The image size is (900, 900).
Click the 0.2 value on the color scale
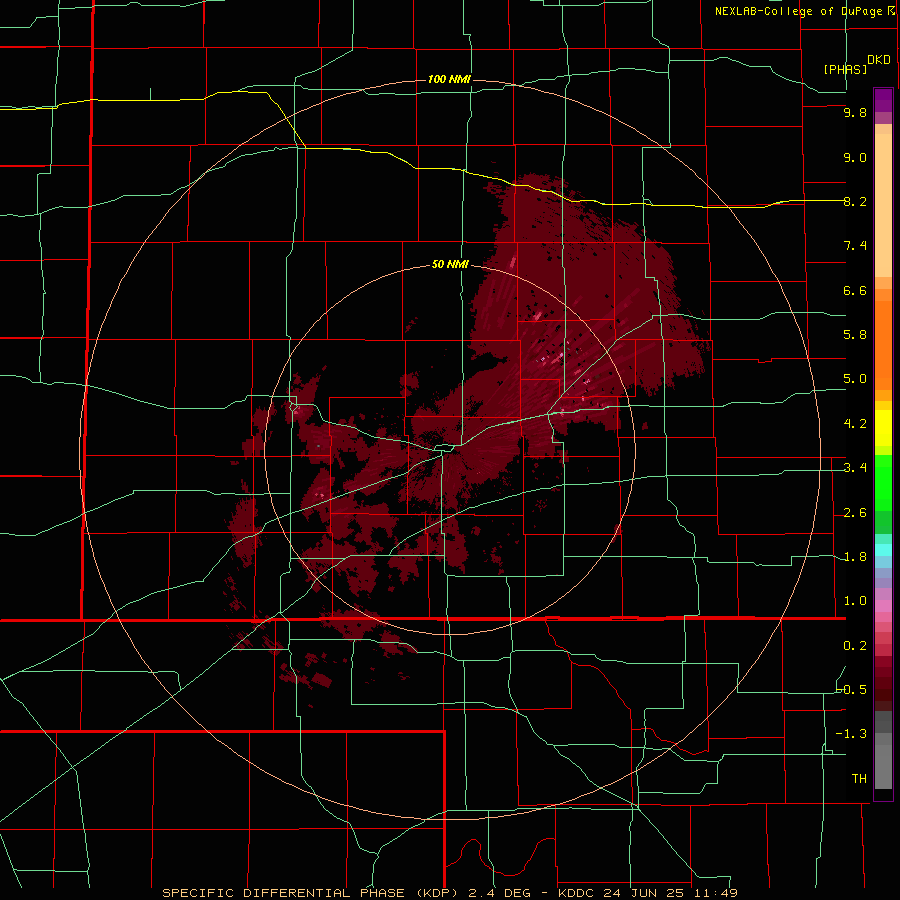(x=855, y=646)
